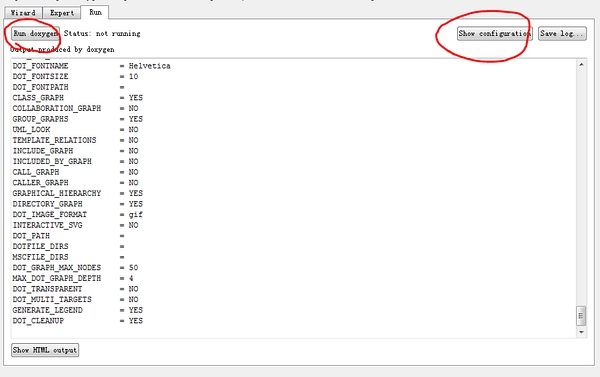Viewport: 600px width, 377px height.
Task: Click the GENERATE_LEGEND line
Action: tap(78, 310)
